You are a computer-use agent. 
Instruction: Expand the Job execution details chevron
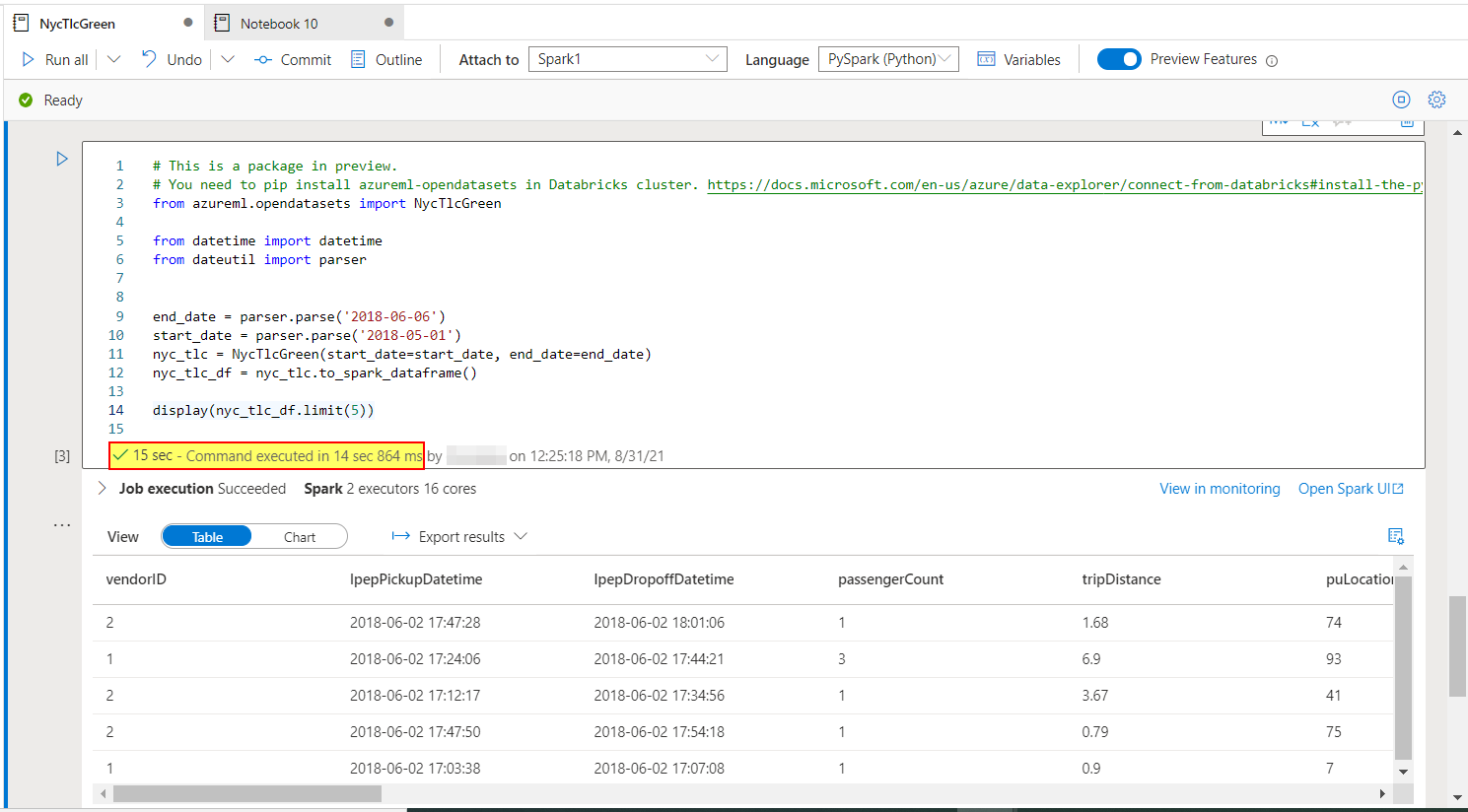pos(102,488)
